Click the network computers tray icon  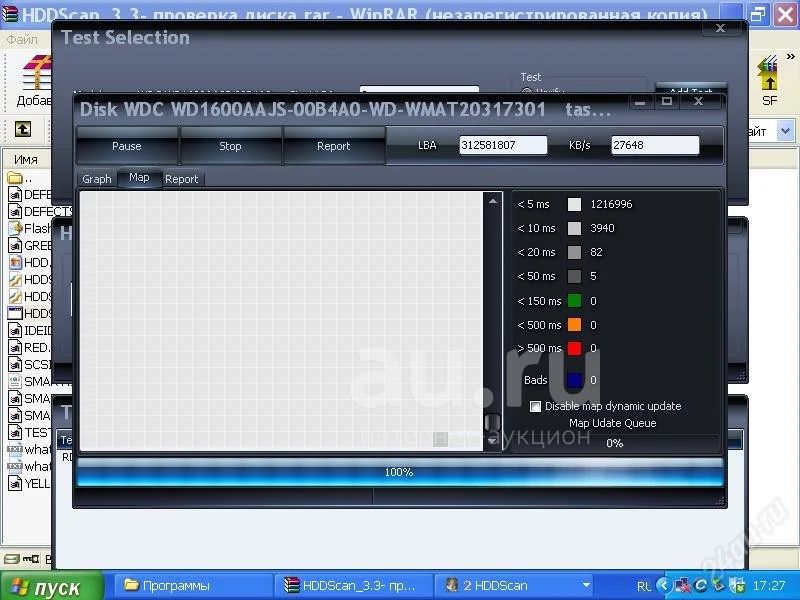(683, 586)
